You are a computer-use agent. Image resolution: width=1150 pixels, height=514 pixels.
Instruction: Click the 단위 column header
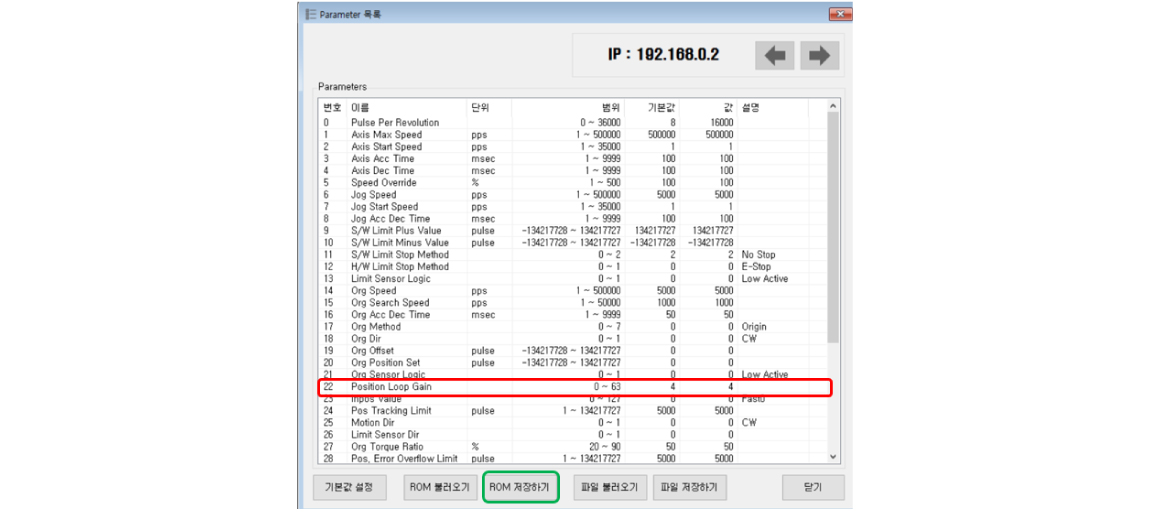click(x=489, y=108)
